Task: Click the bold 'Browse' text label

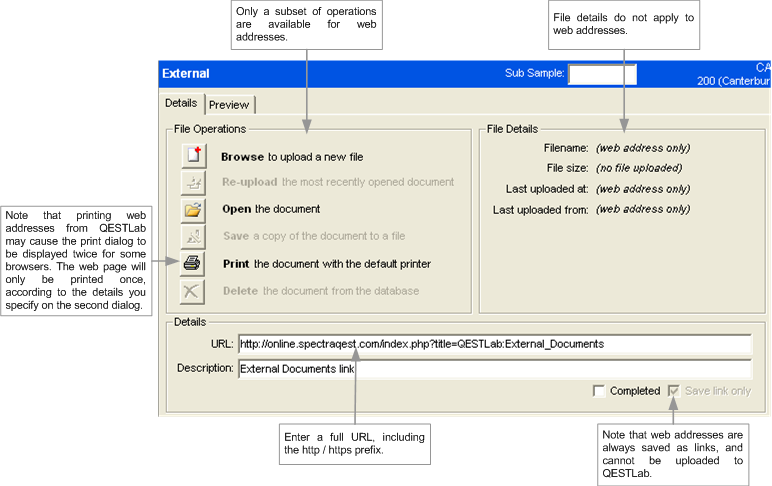Action: pos(242,157)
